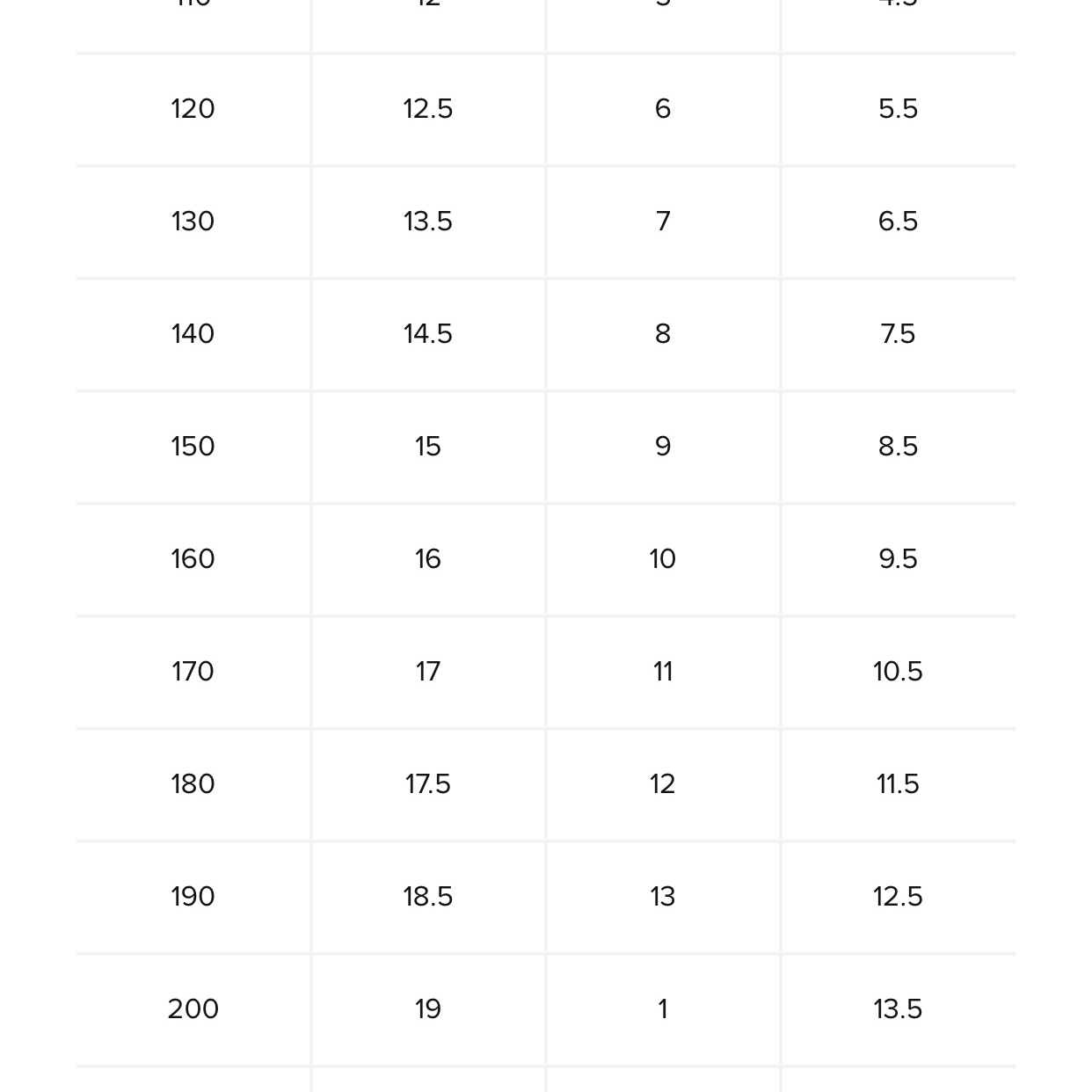Click the 6.5 cell in the 130 row
The image size is (1092, 1092).
tap(898, 222)
